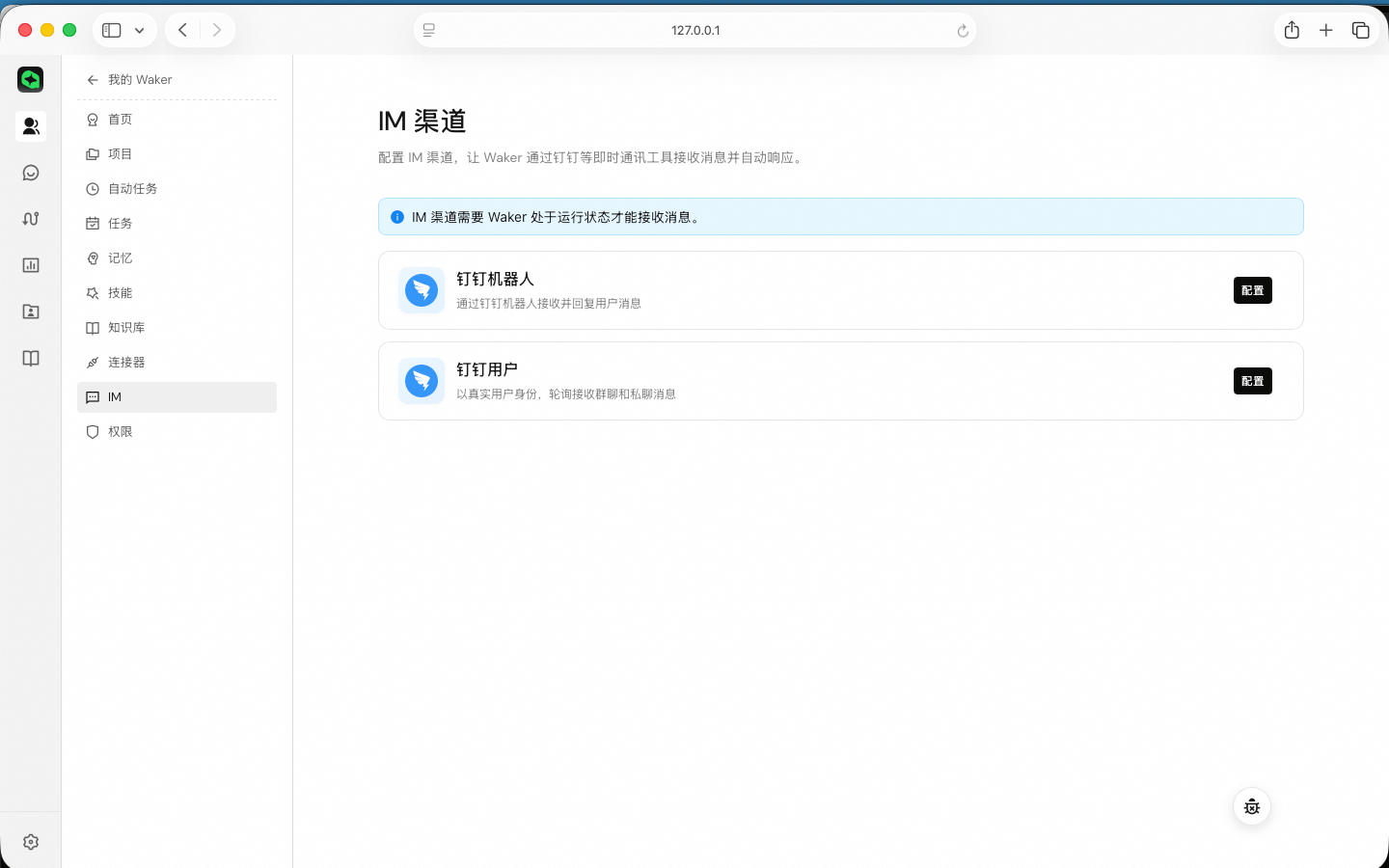Open sidebar dropdown chevron in Safari toolbar

140,30
